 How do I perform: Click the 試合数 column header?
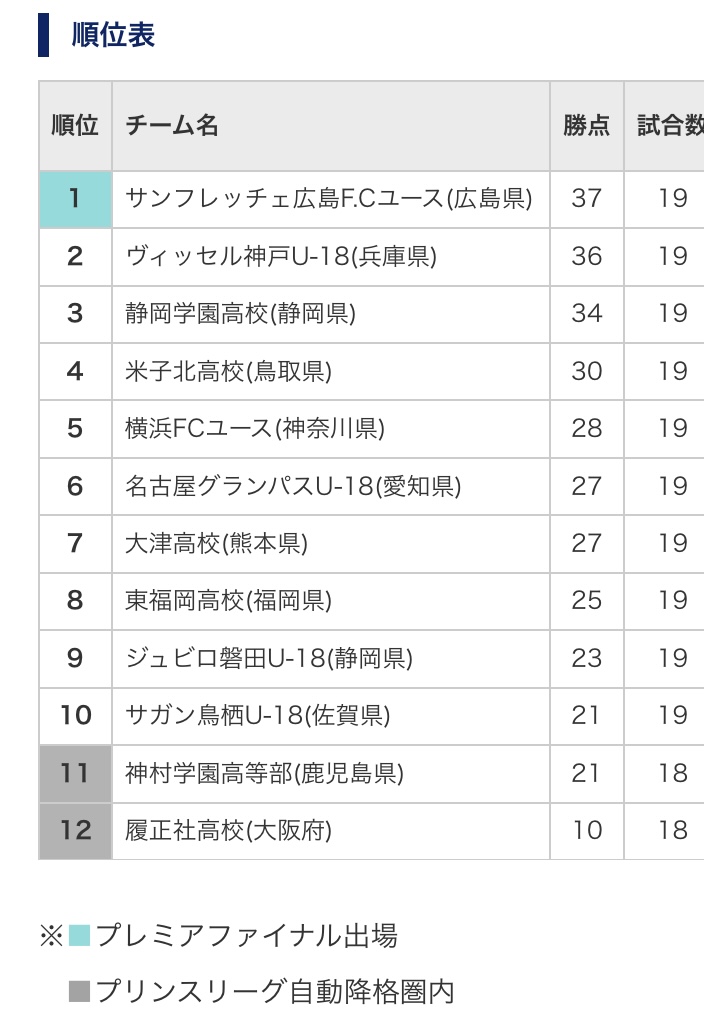[x=670, y=126]
